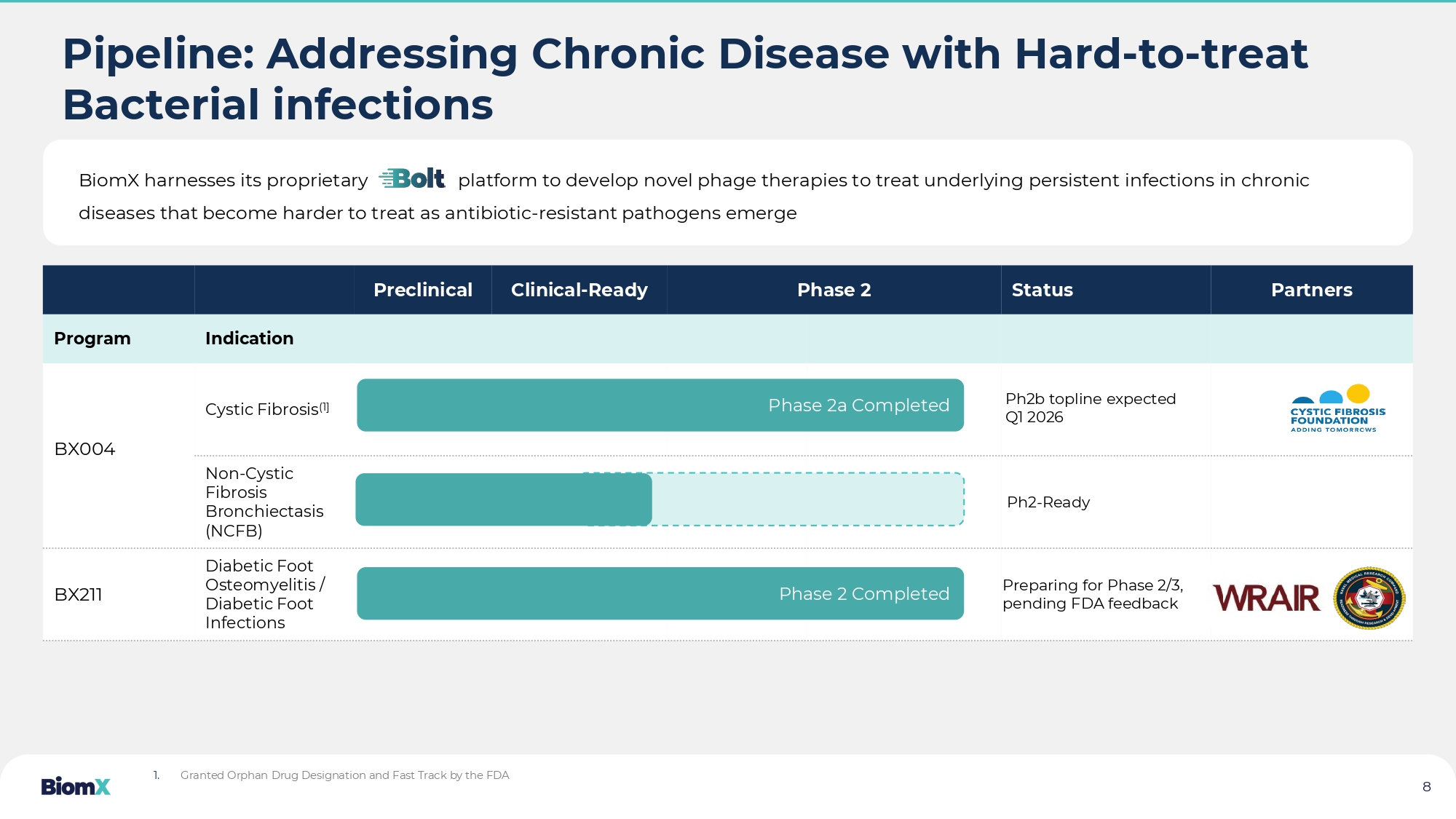The width and height of the screenshot is (1456, 819).
Task: Select the BX004 program cell
Action: pyautogui.click(x=84, y=449)
